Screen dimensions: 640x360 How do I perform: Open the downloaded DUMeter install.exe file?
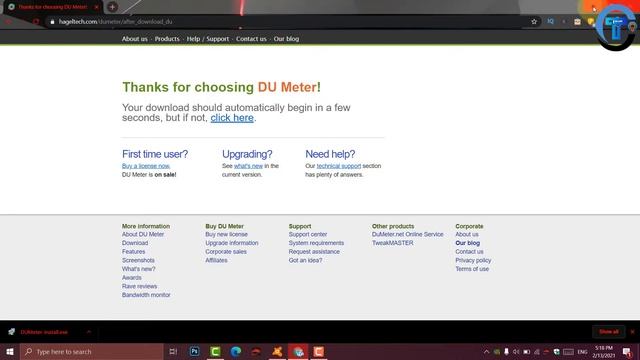44,332
